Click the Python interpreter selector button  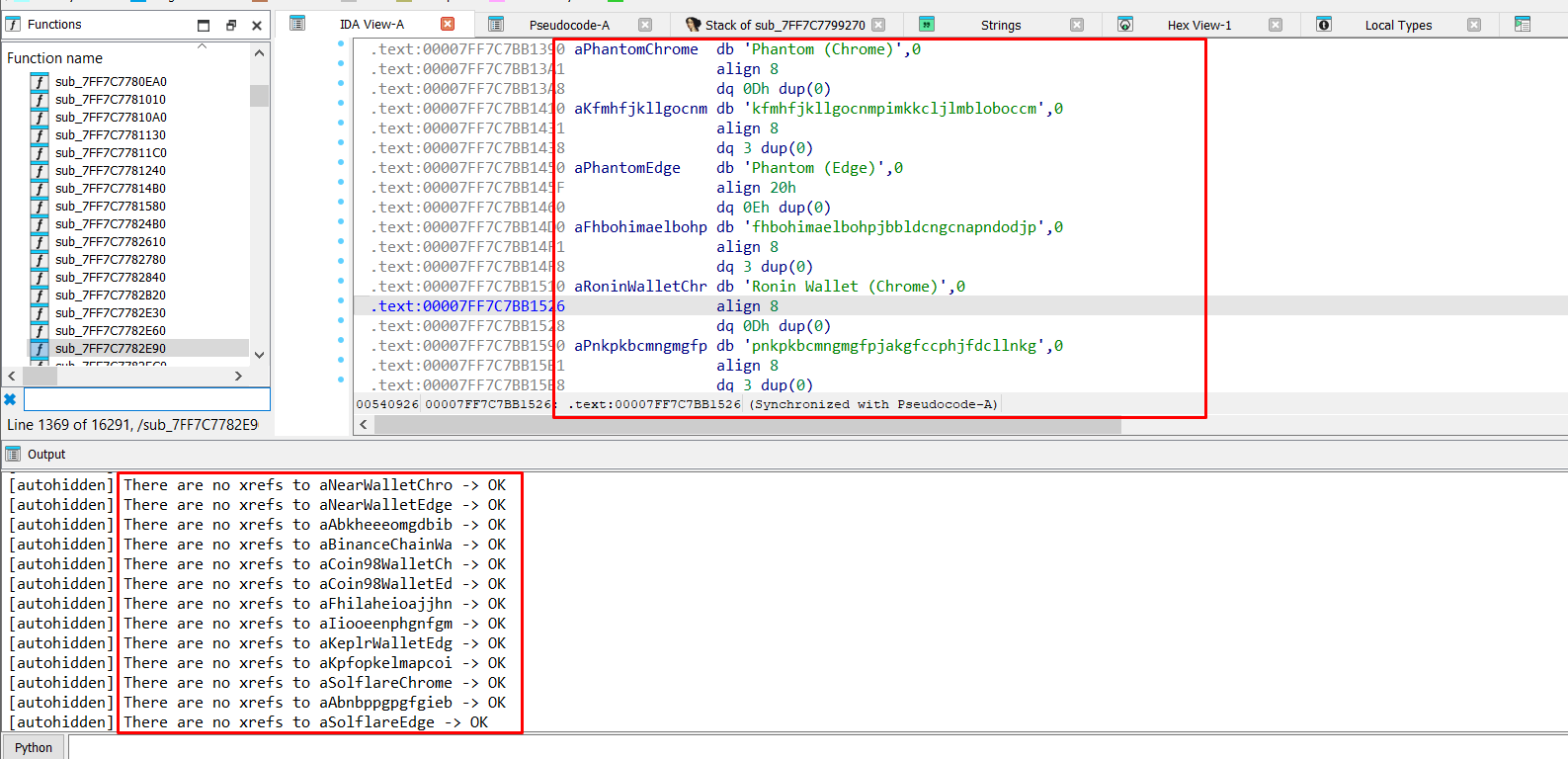click(x=34, y=747)
